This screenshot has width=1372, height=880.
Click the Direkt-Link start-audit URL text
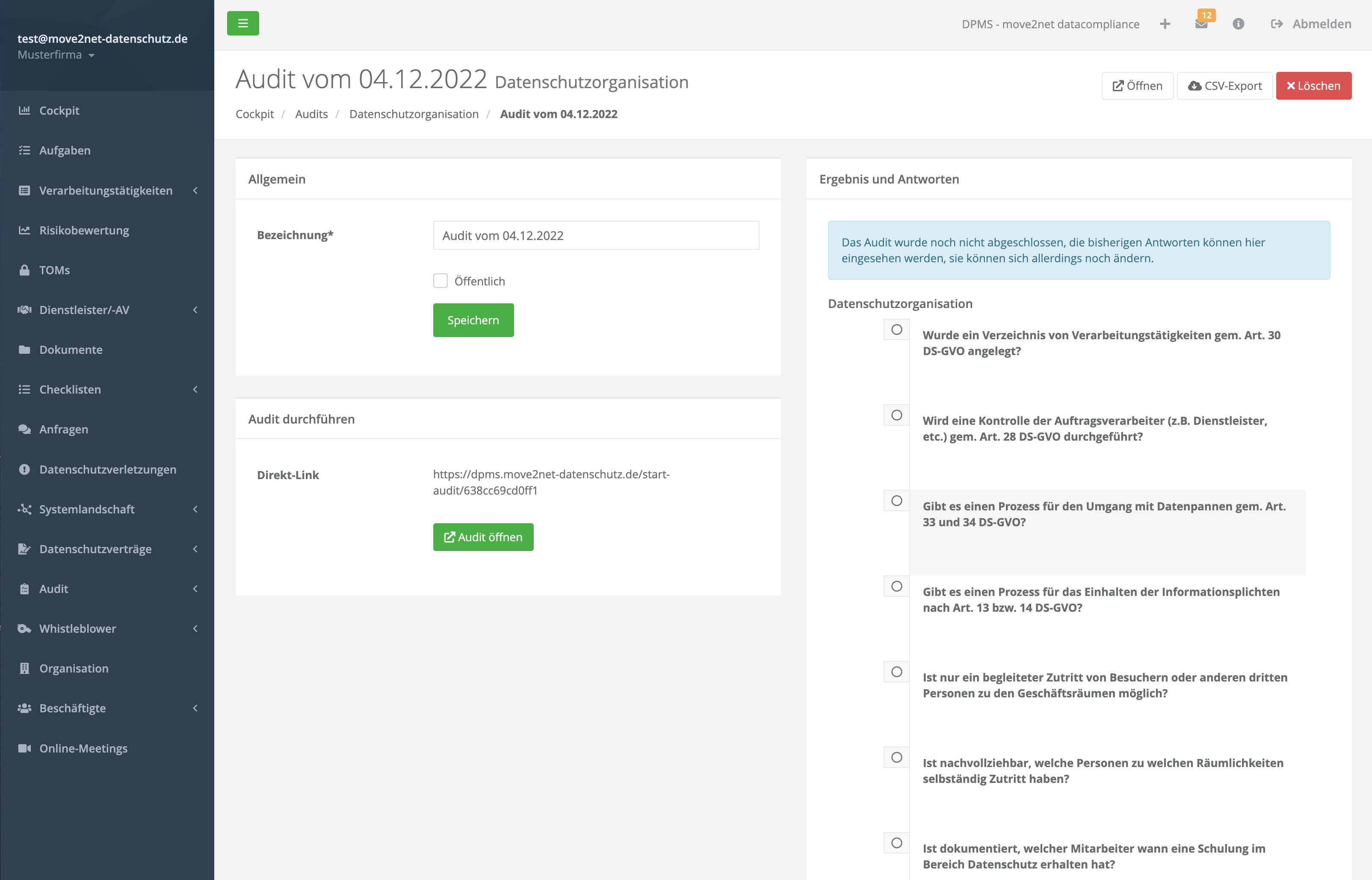pyautogui.click(x=551, y=482)
